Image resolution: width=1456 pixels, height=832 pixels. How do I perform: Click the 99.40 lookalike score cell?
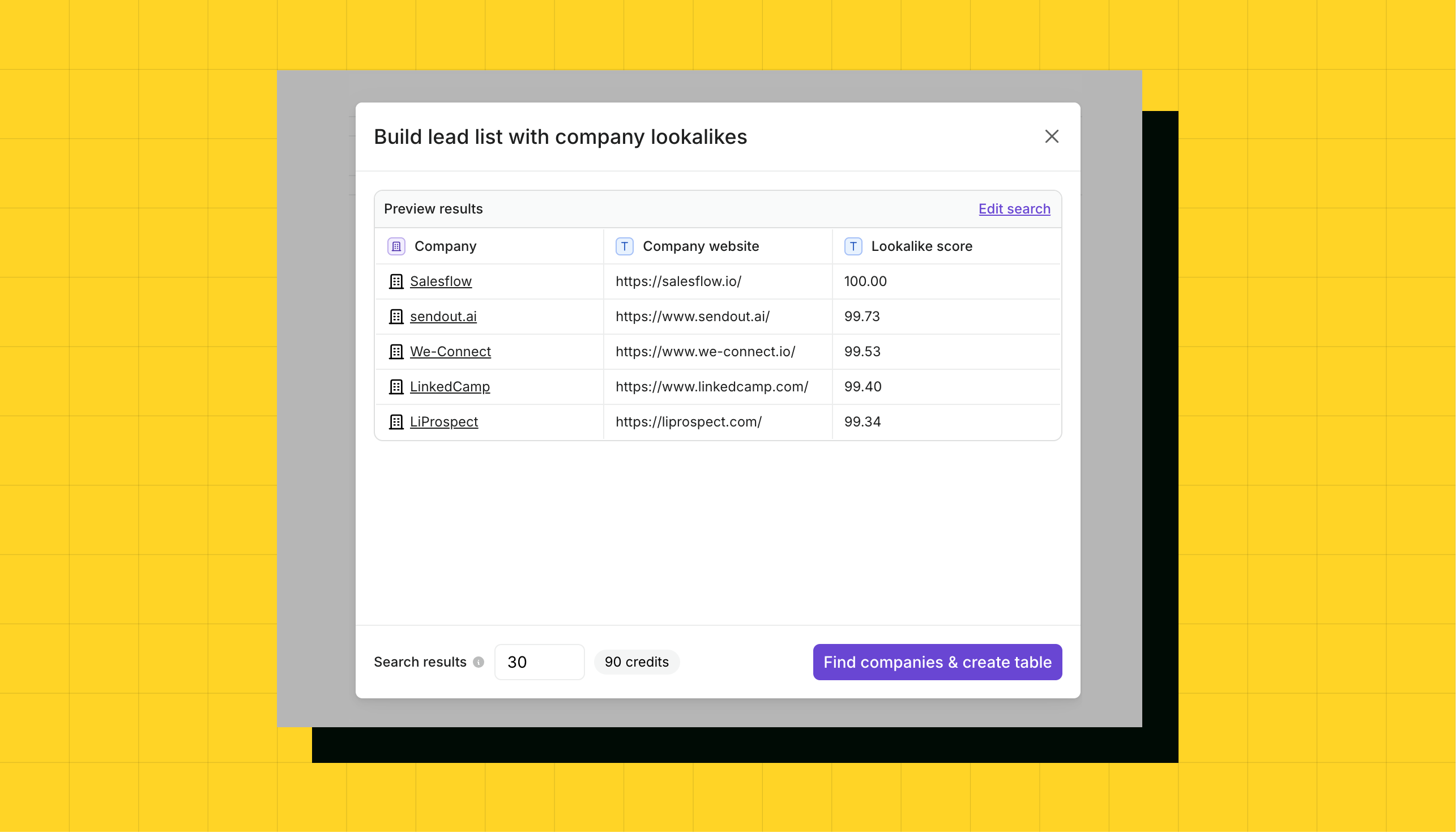point(946,386)
